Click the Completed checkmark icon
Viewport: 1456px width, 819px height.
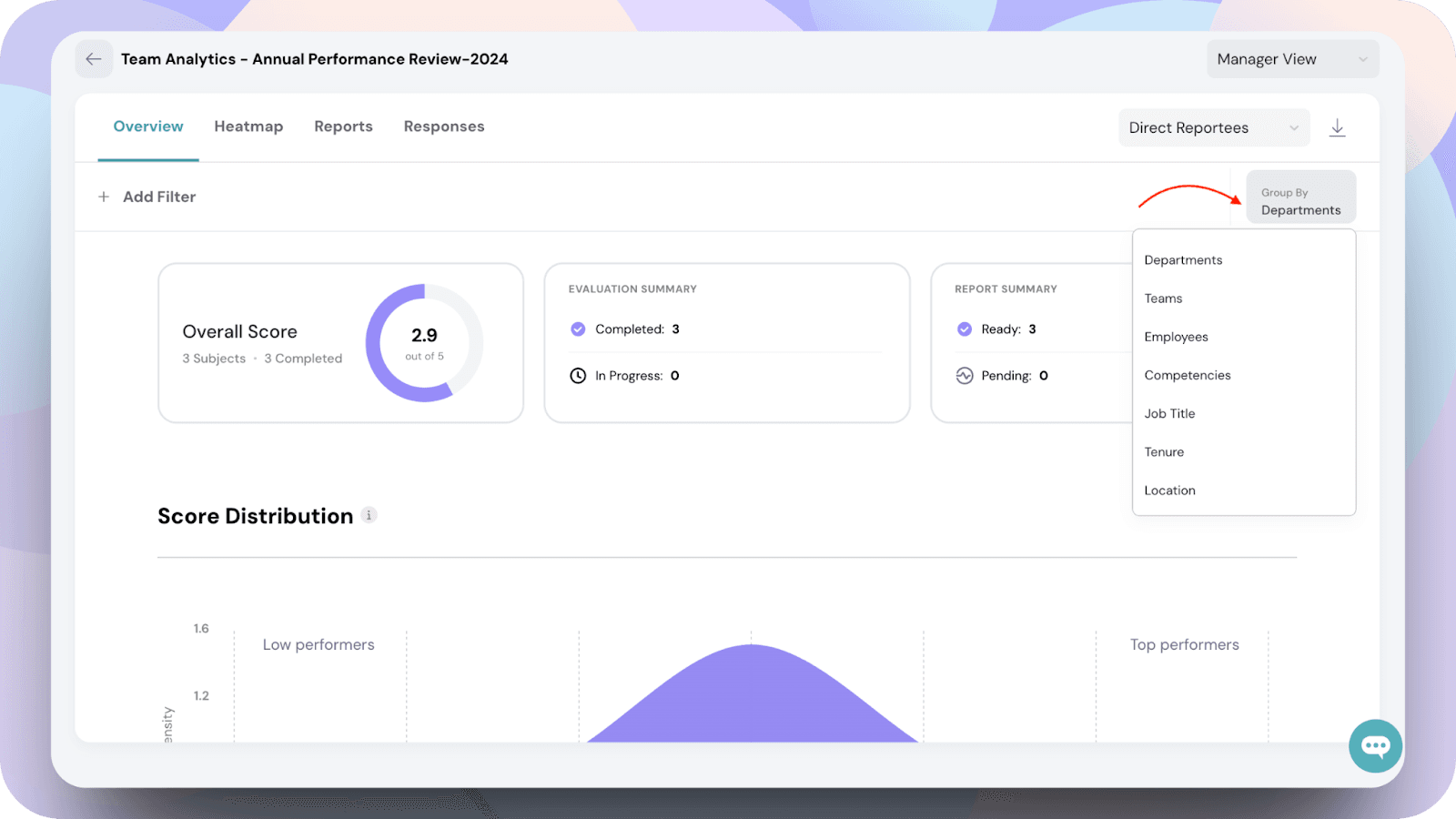pyautogui.click(x=578, y=329)
